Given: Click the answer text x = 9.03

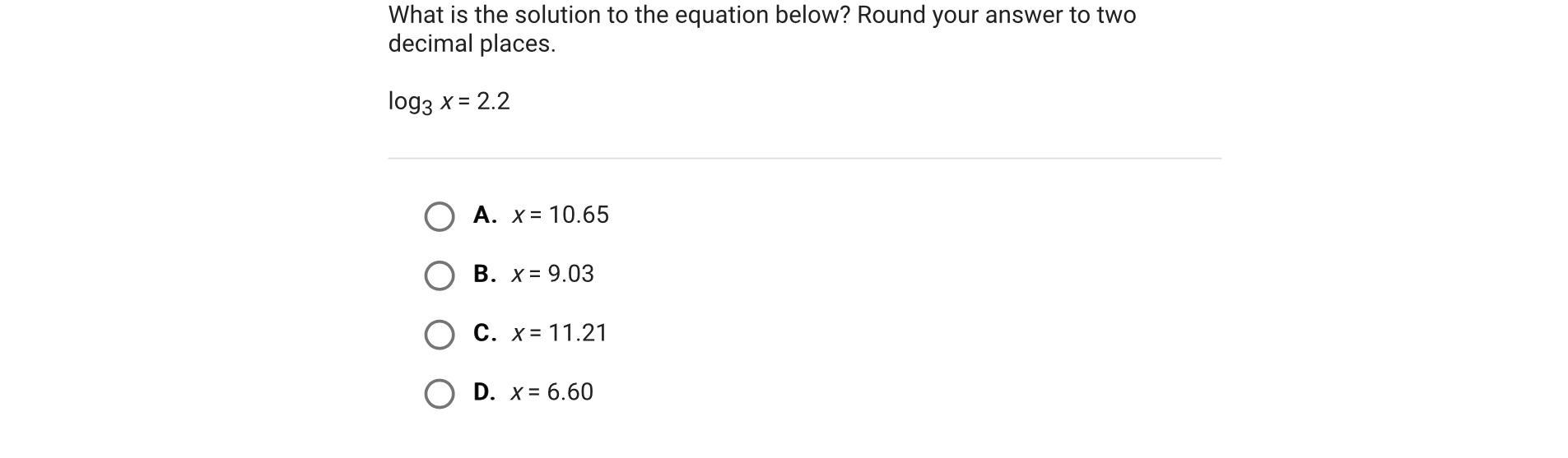Looking at the screenshot, I should [553, 275].
